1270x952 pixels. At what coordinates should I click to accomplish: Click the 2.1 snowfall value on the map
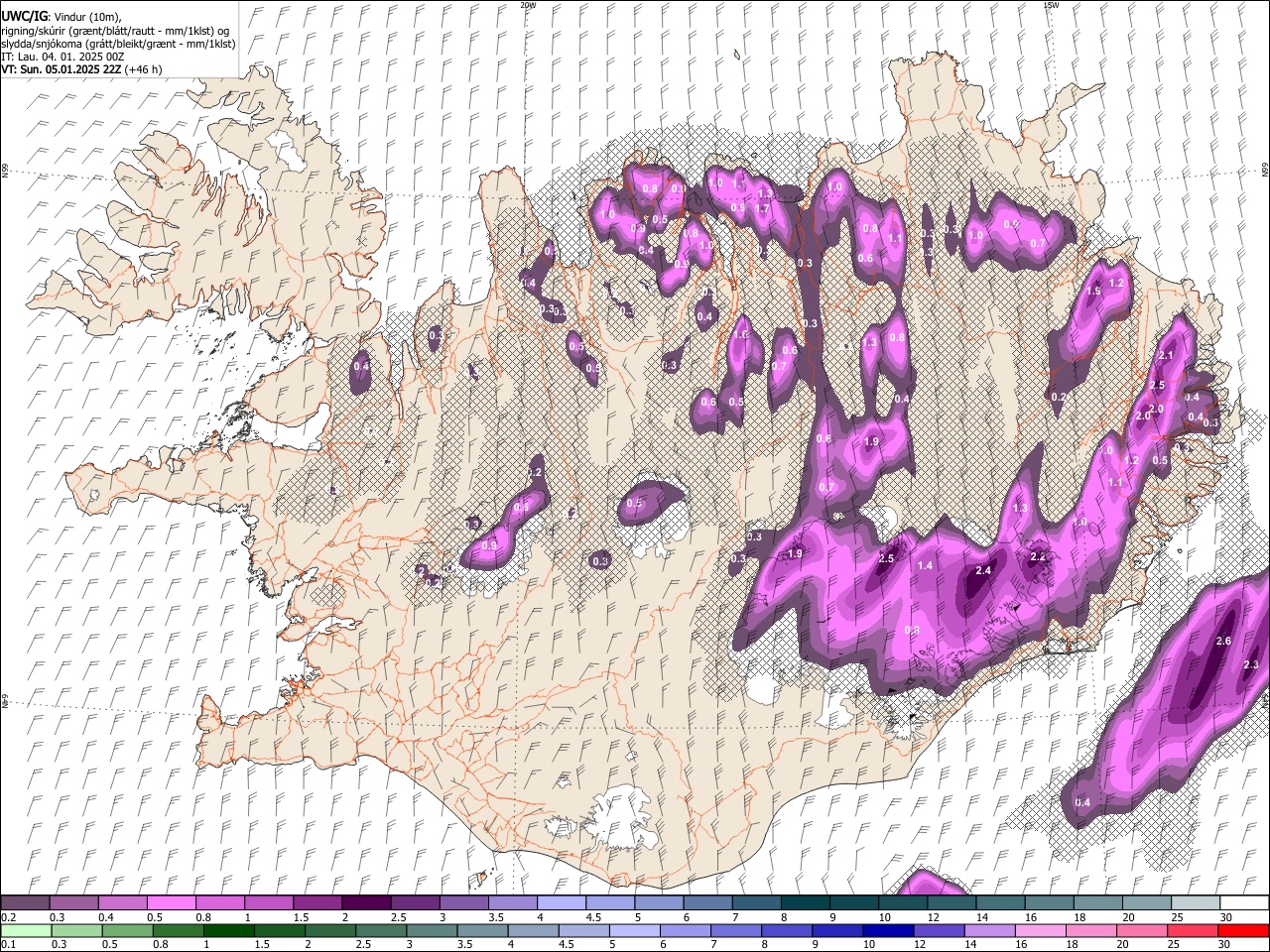(x=1166, y=356)
